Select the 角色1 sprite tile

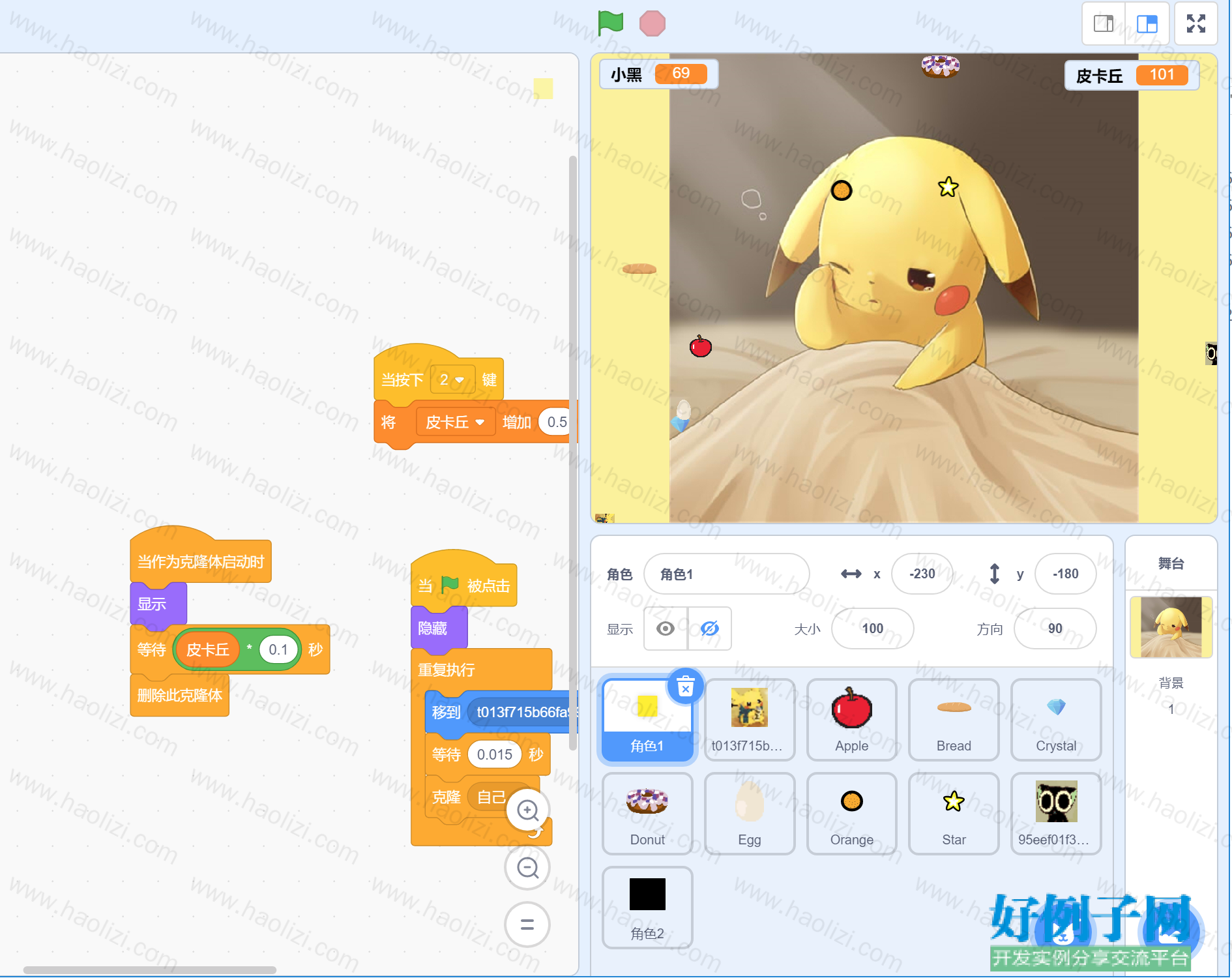[x=647, y=720]
